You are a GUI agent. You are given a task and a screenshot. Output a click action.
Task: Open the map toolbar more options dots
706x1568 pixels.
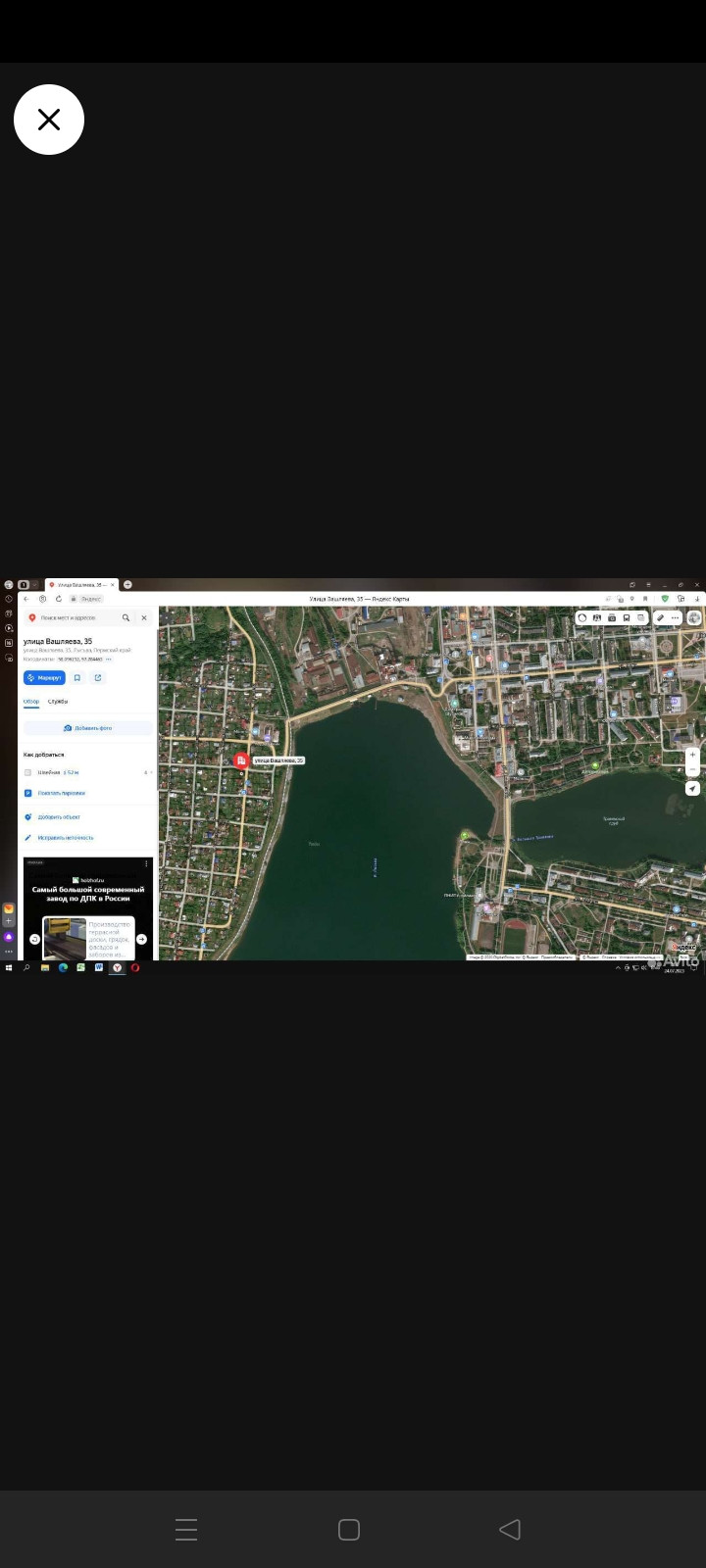coord(675,618)
